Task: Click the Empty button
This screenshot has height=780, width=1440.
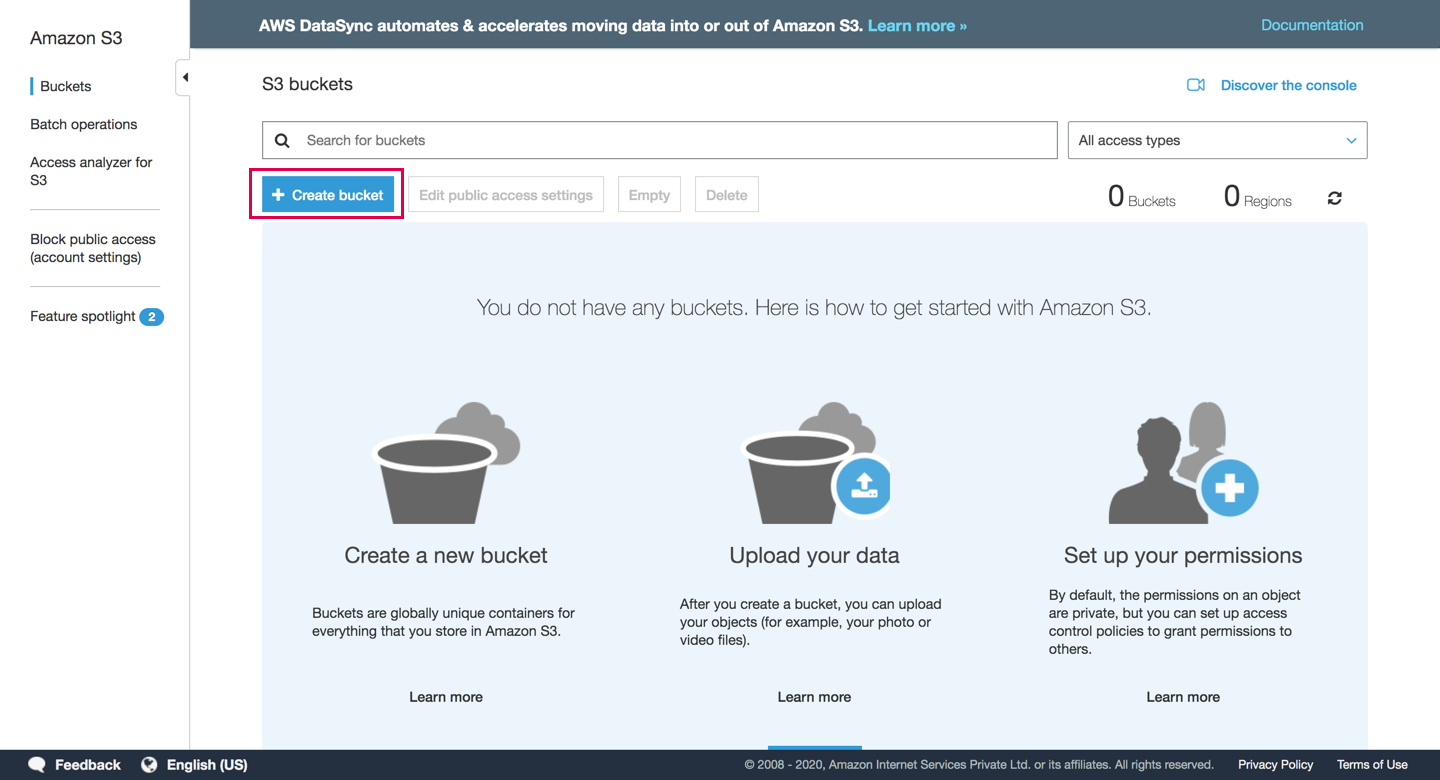Action: 649,195
